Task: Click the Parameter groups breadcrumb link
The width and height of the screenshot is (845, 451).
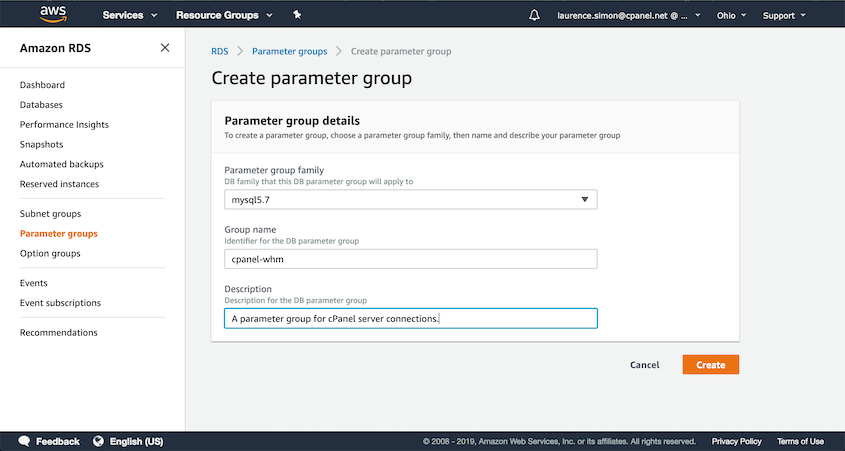Action: point(289,51)
